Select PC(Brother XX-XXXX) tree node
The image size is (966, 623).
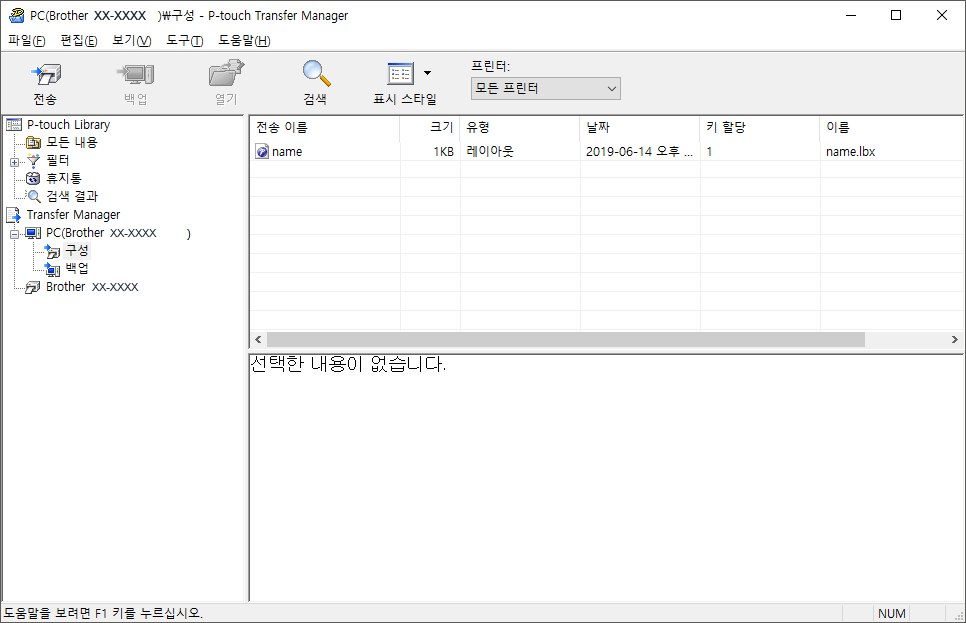point(118,233)
